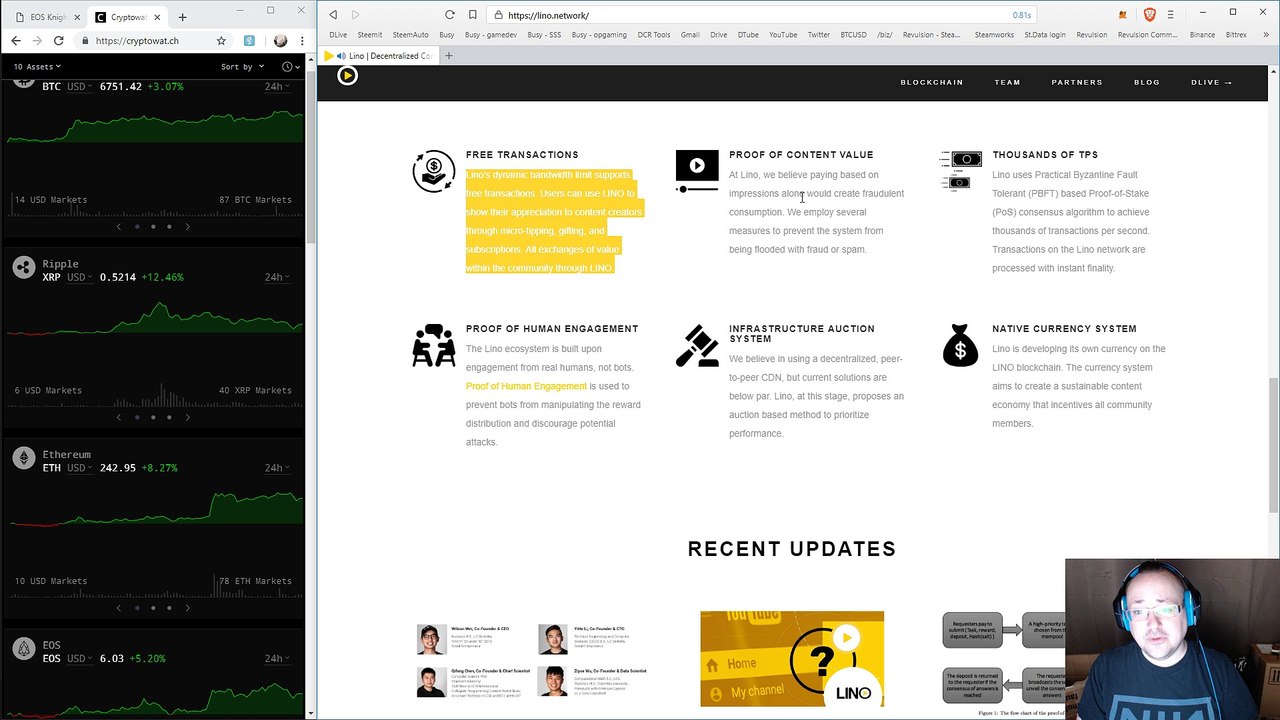The width and height of the screenshot is (1280, 720).
Task: Open the Binance bookmark
Action: point(1202,35)
